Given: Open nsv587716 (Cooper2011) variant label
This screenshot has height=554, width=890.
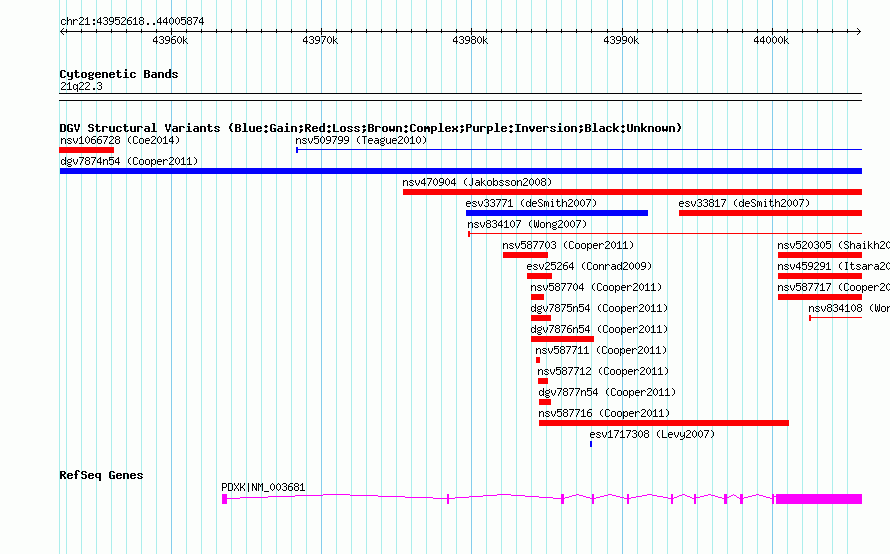Looking at the screenshot, I should 604,413.
